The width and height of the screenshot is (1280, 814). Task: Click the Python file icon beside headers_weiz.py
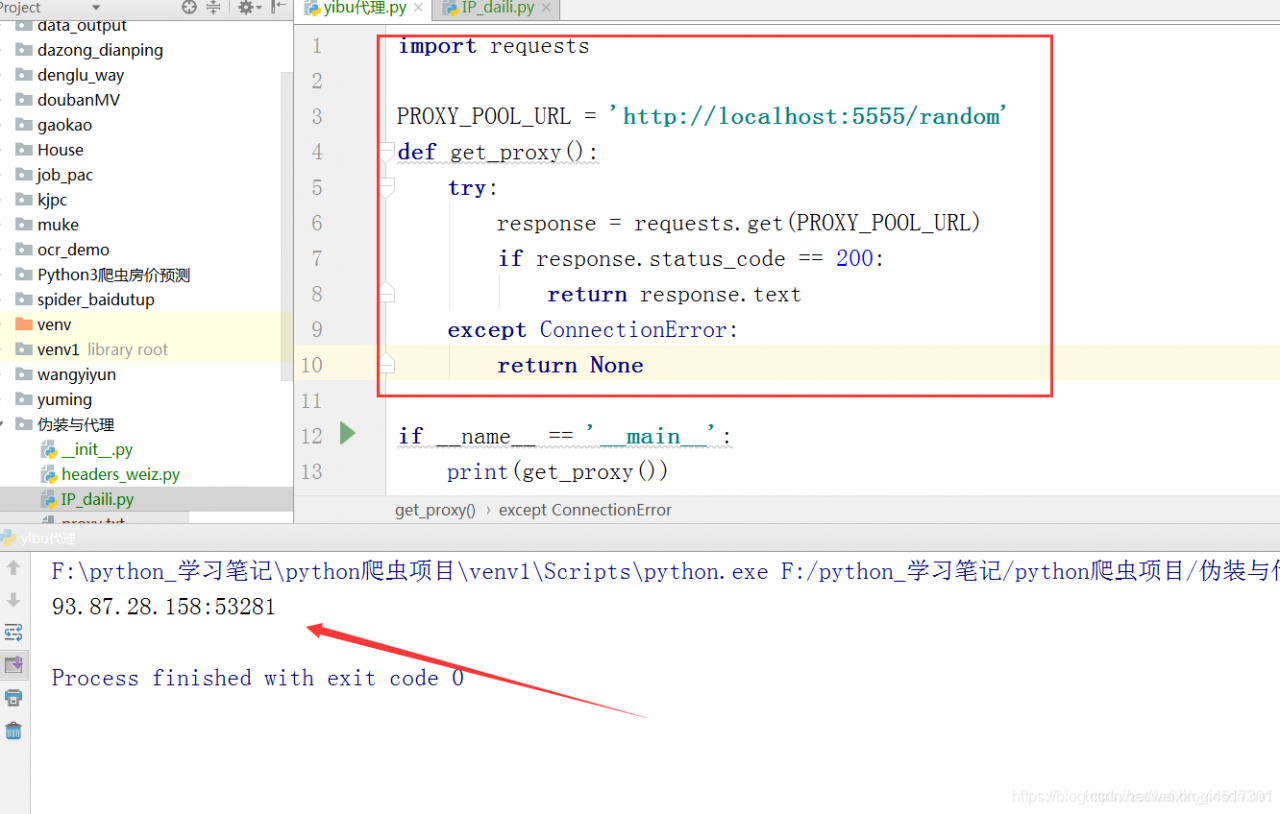pos(49,475)
